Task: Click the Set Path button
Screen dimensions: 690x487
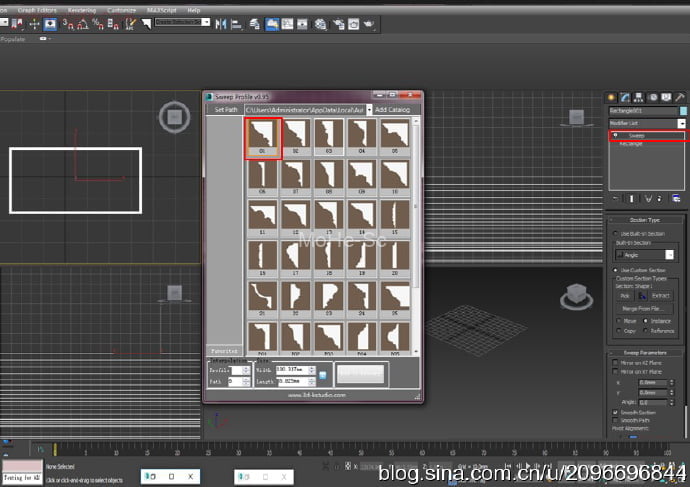Action: point(225,109)
